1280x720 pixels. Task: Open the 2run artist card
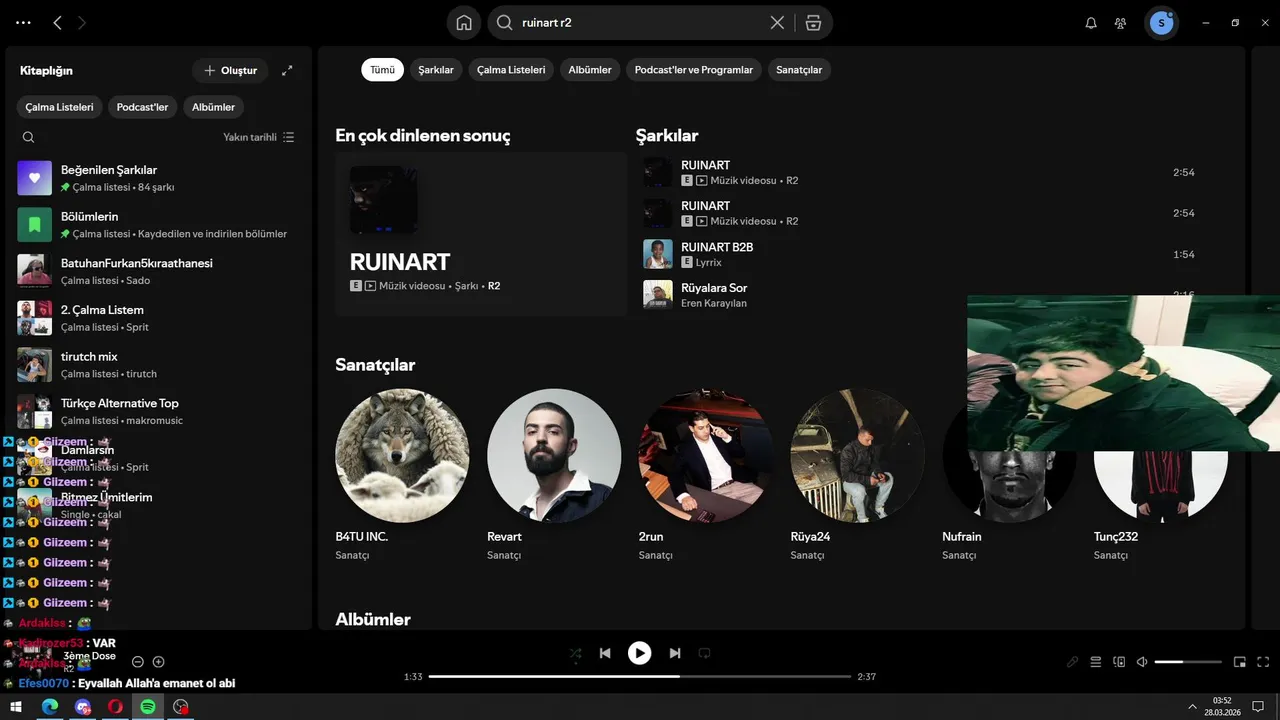(706, 476)
